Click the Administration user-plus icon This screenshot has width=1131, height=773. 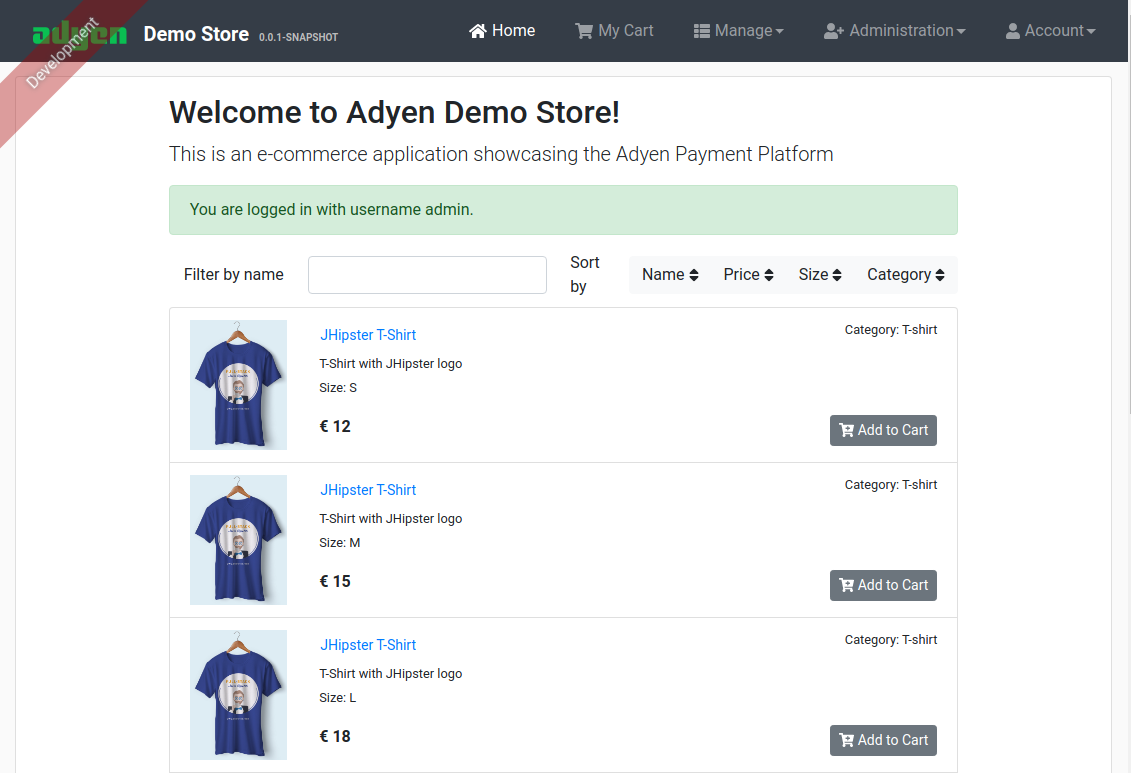coord(834,31)
